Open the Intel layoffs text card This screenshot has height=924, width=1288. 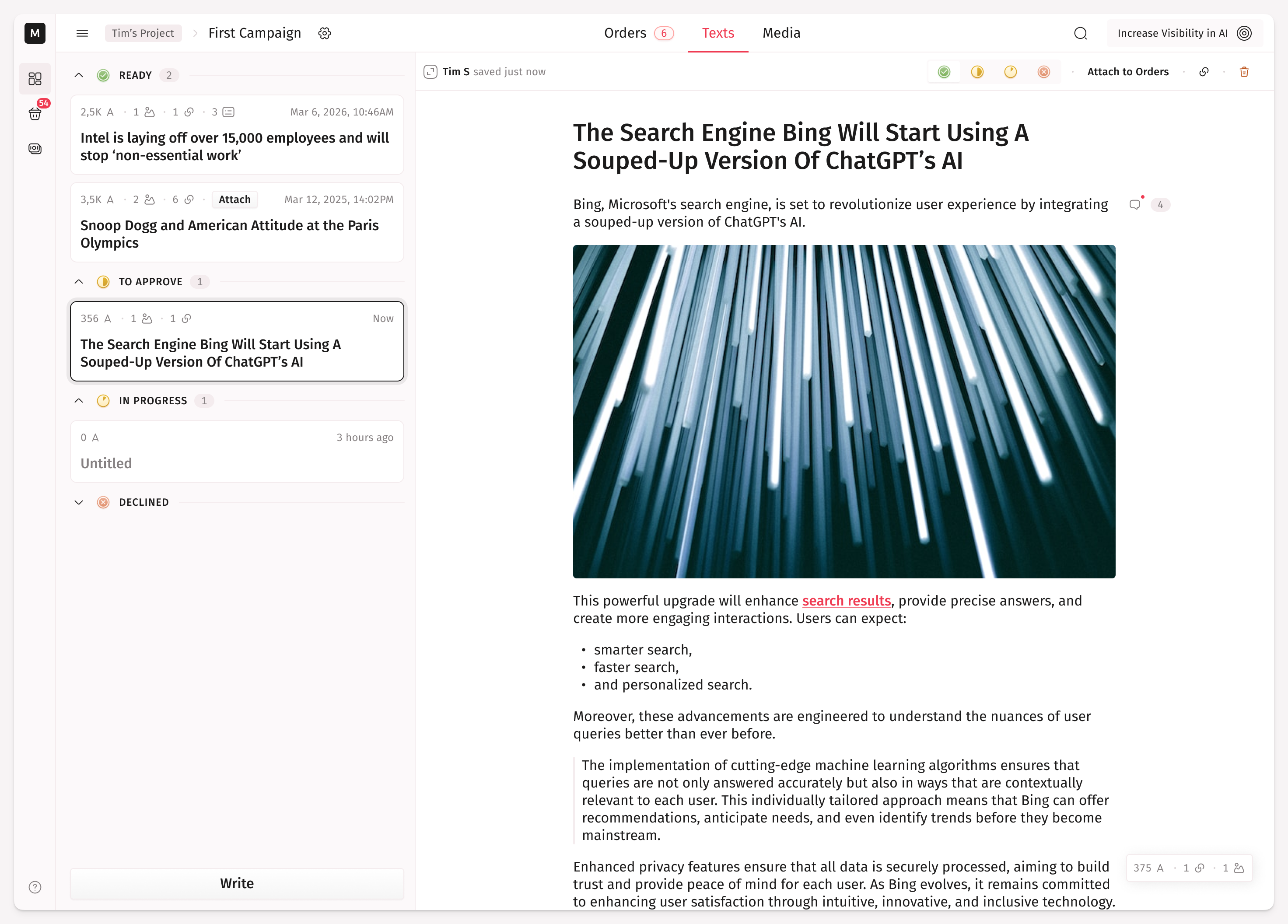[x=237, y=146]
